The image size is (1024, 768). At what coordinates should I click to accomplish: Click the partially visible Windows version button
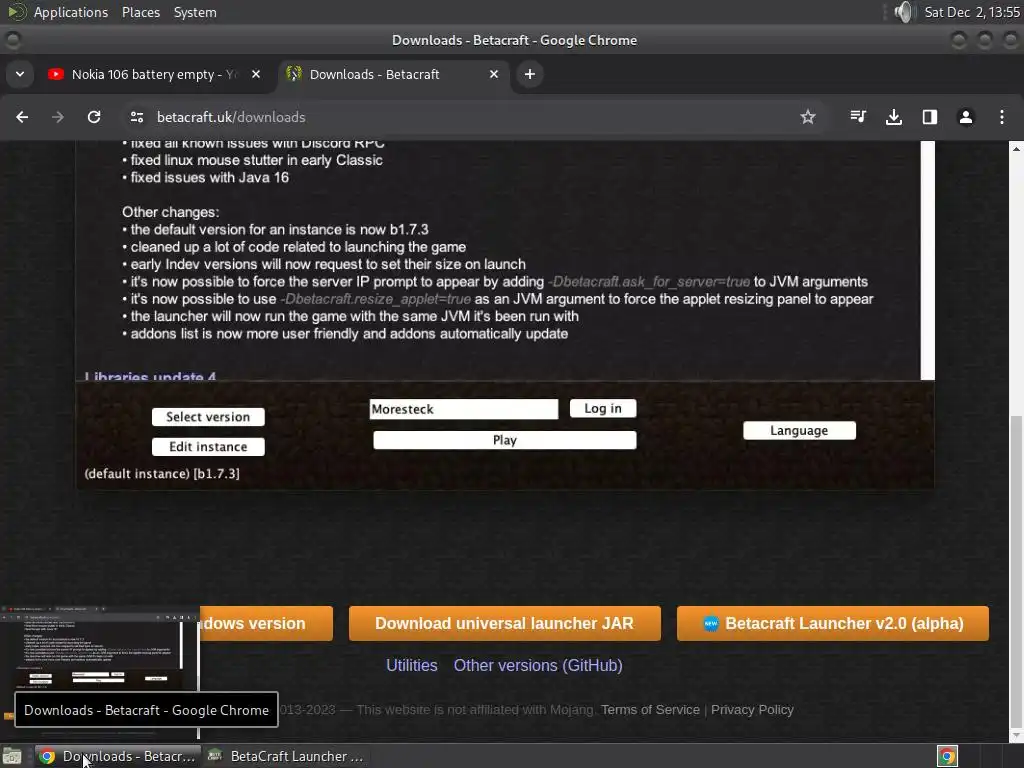point(266,623)
